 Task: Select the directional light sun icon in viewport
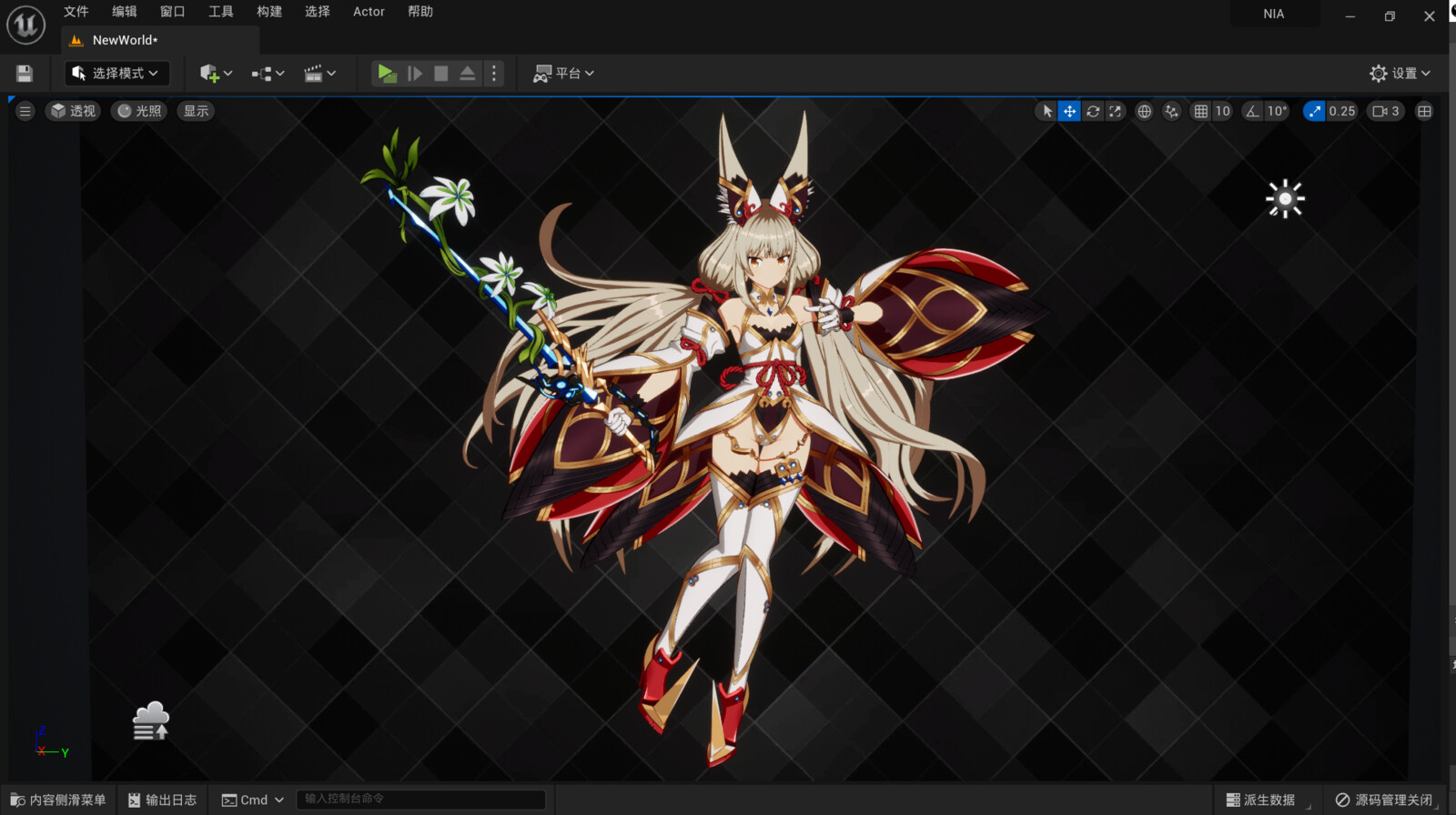pyautogui.click(x=1285, y=198)
